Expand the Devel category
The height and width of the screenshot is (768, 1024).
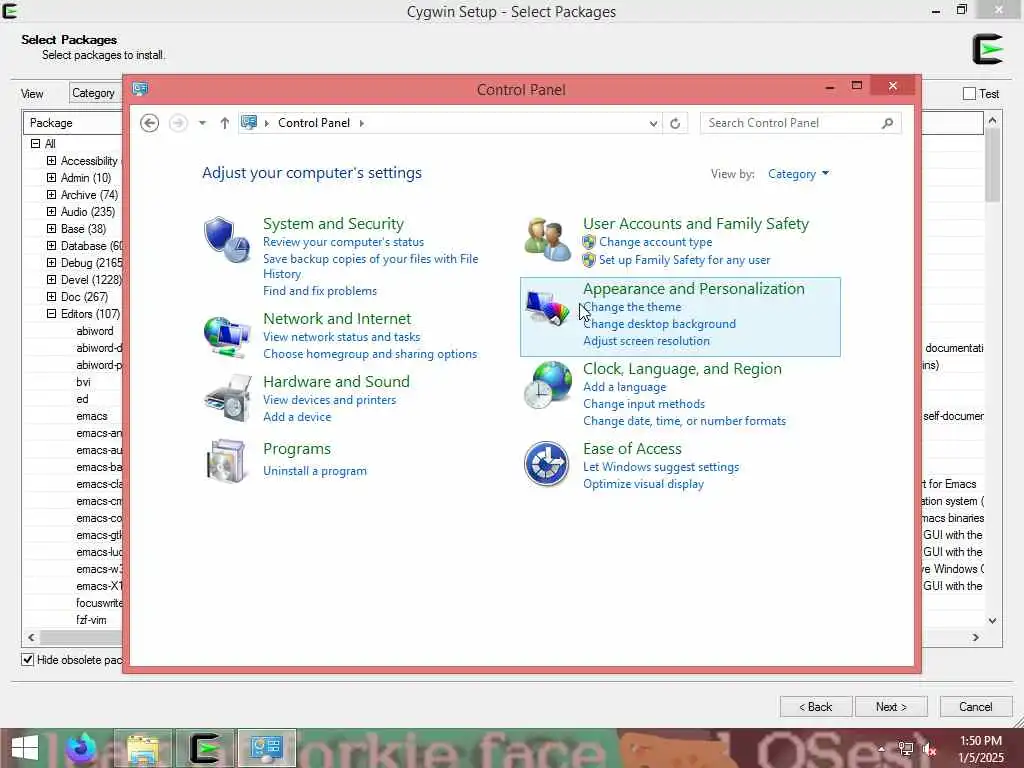tap(51, 280)
